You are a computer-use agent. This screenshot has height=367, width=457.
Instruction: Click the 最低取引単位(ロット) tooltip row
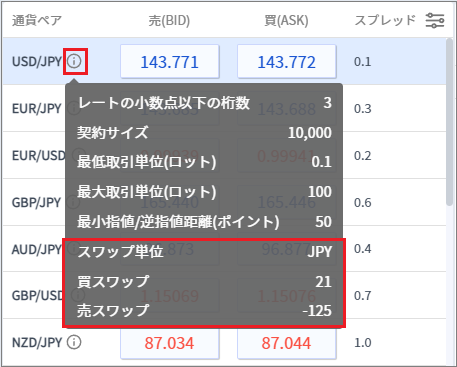point(204,162)
